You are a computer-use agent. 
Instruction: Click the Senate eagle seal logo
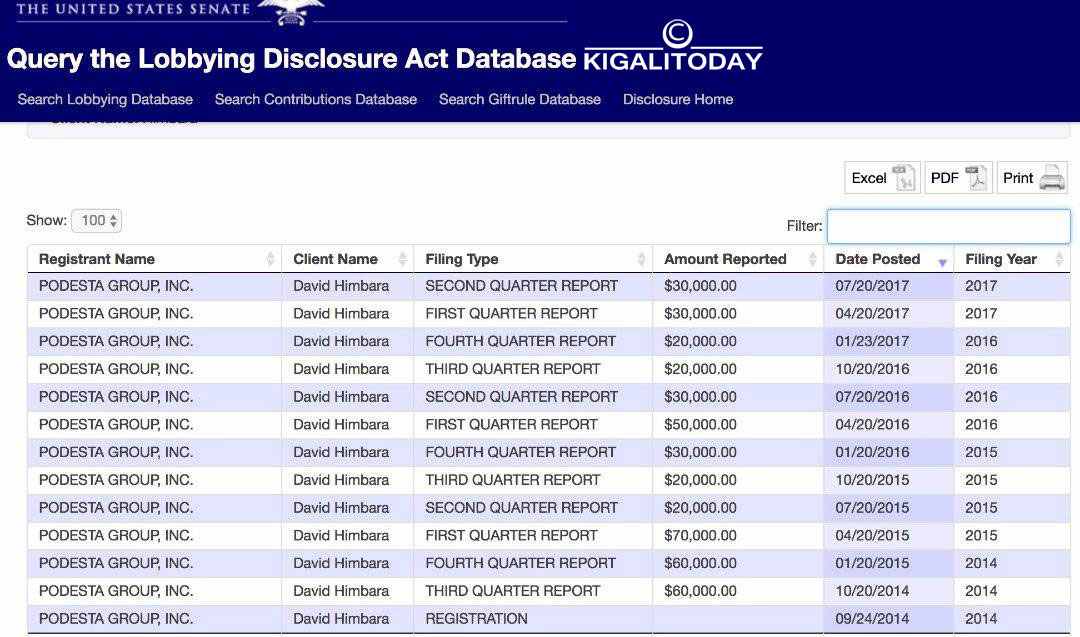point(291,12)
